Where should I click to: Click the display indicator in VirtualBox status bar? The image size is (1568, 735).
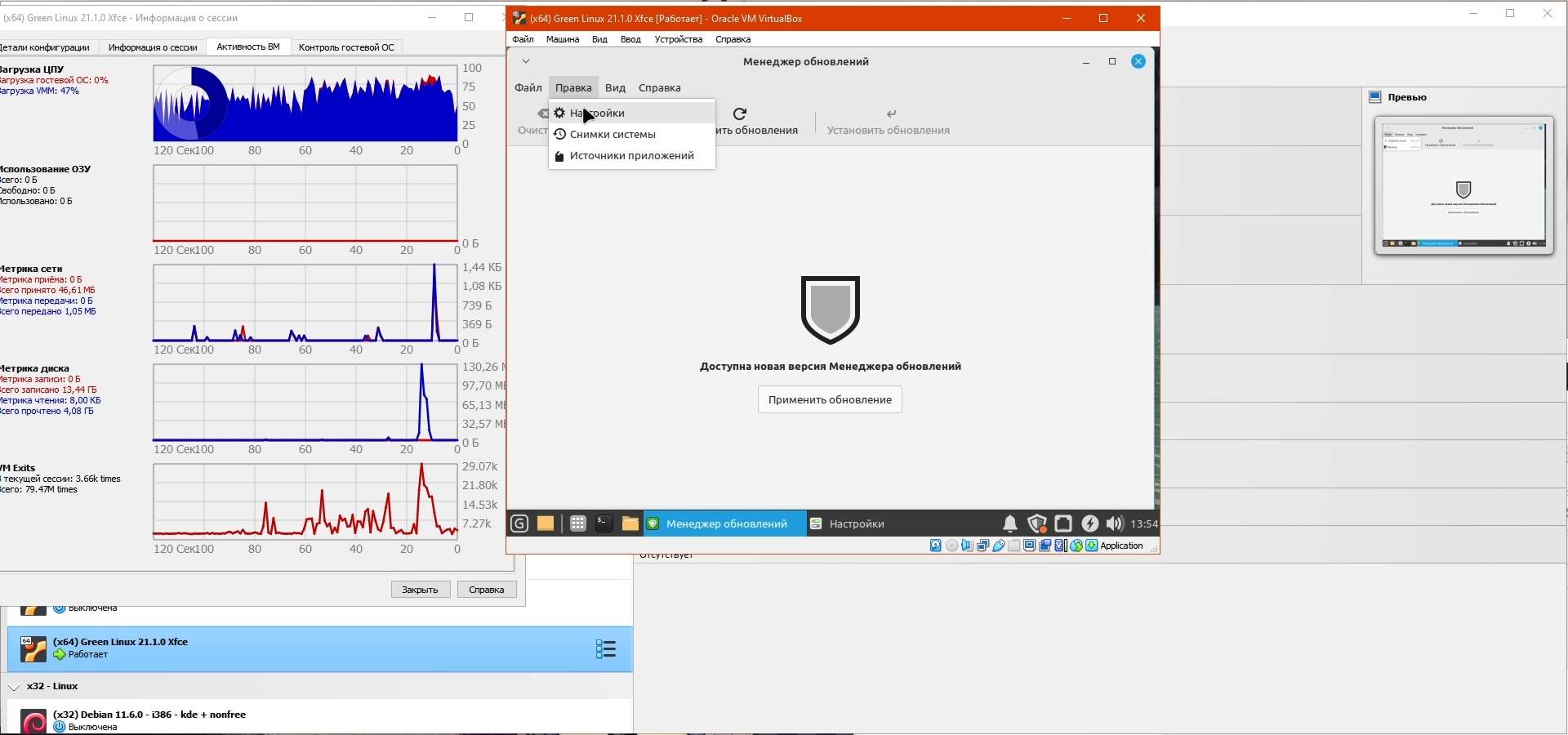point(1030,546)
